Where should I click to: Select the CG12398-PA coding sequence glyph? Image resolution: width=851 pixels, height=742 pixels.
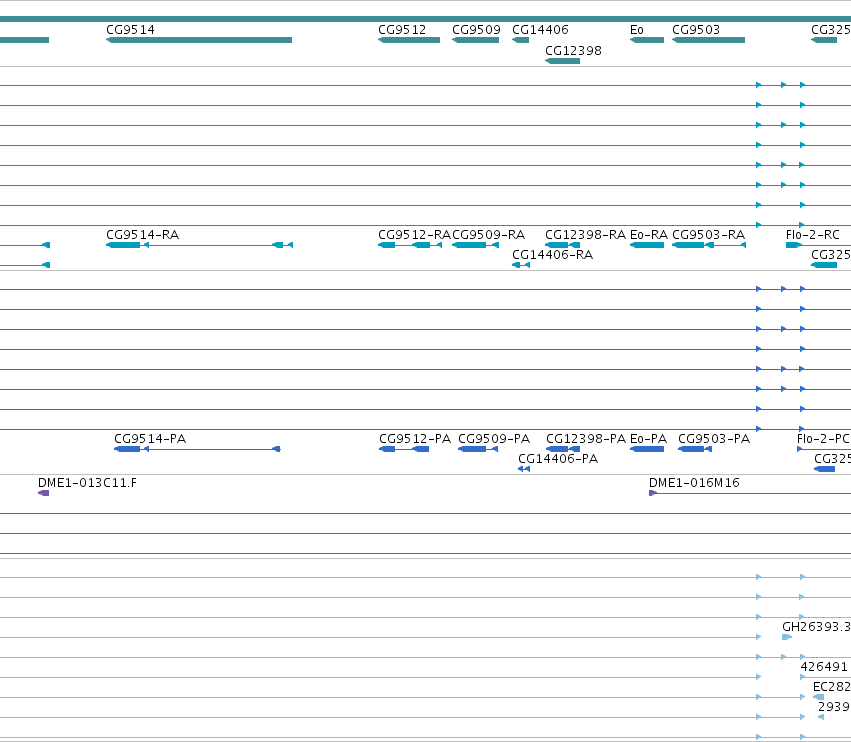[563, 449]
